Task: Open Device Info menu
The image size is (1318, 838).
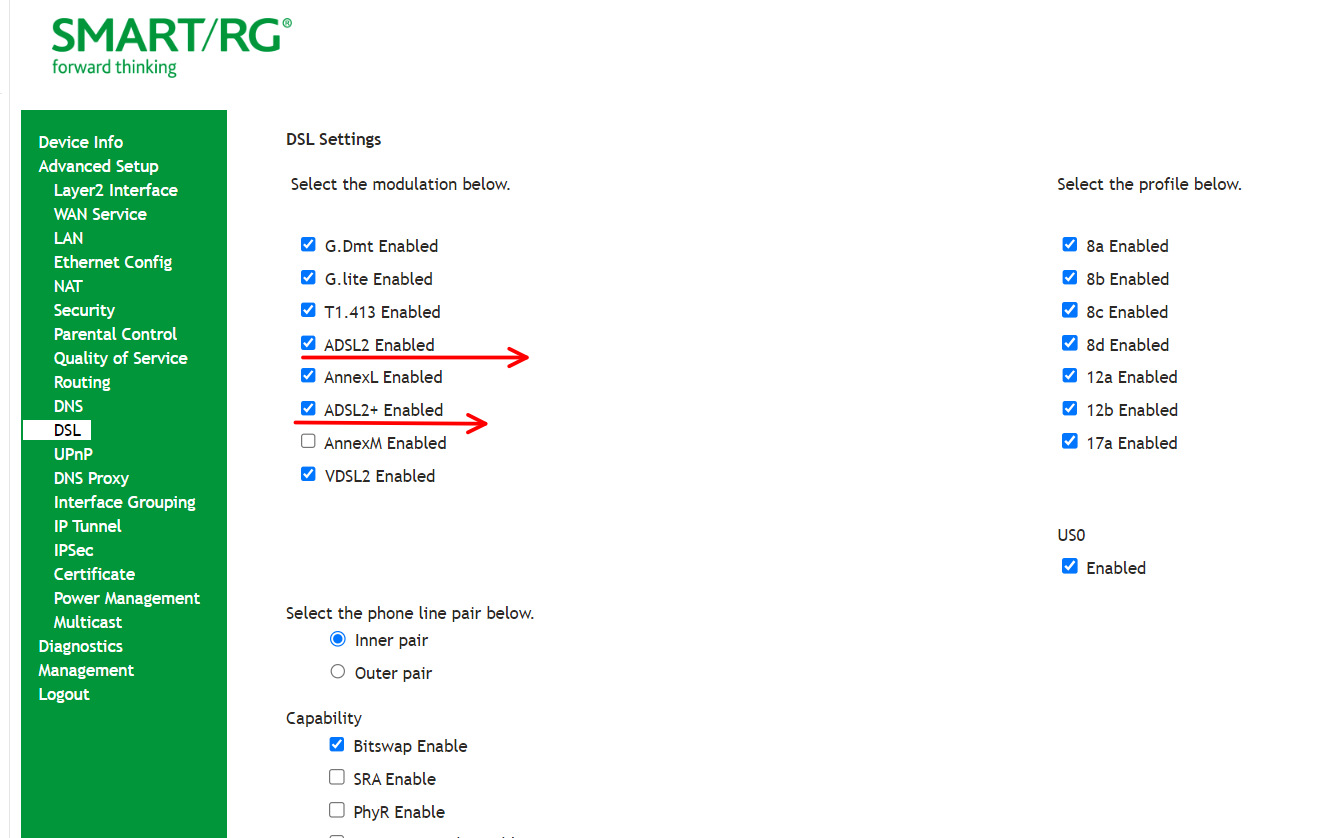Action: pos(81,142)
